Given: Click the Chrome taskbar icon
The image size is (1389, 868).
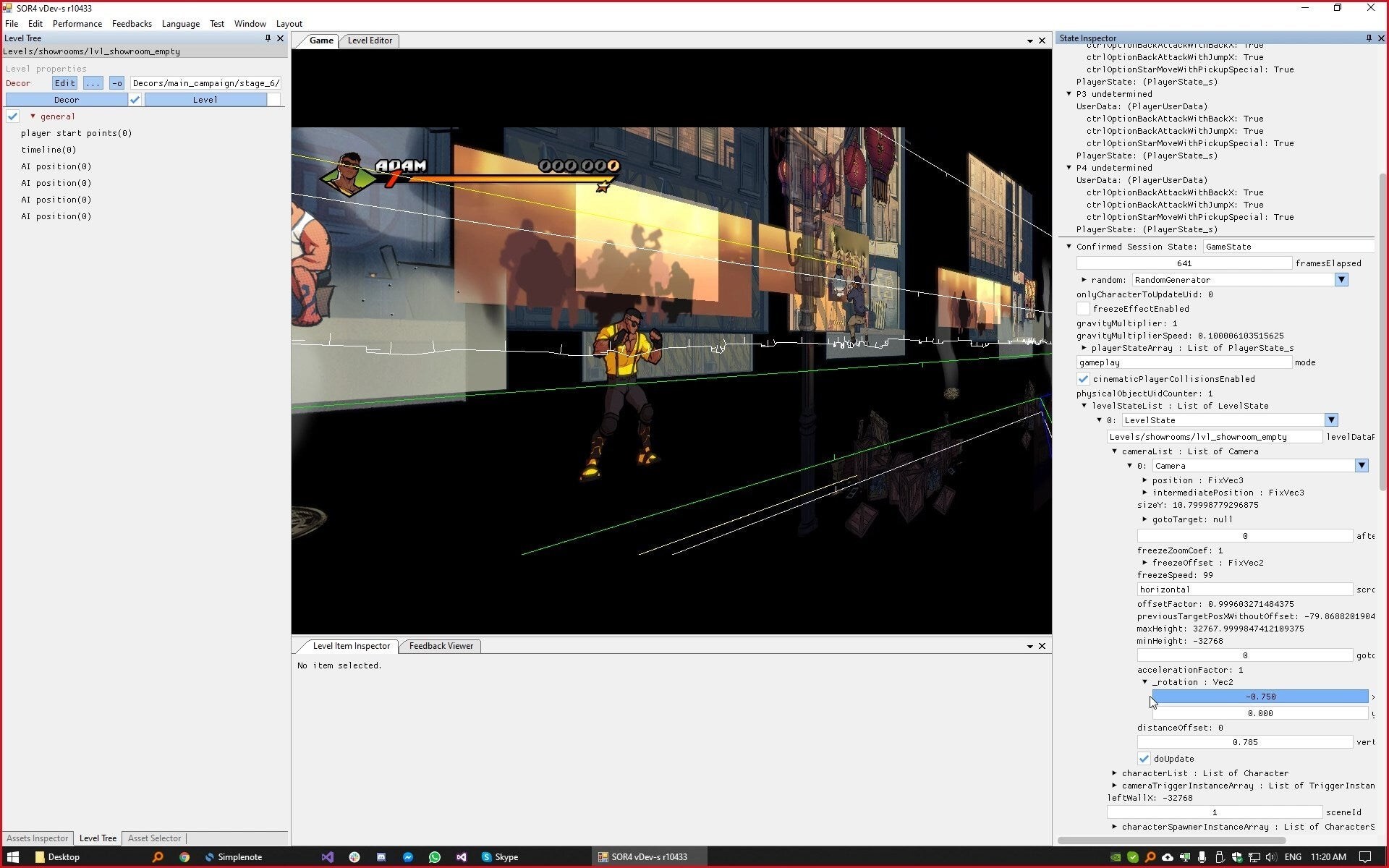Looking at the screenshot, I should (184, 857).
